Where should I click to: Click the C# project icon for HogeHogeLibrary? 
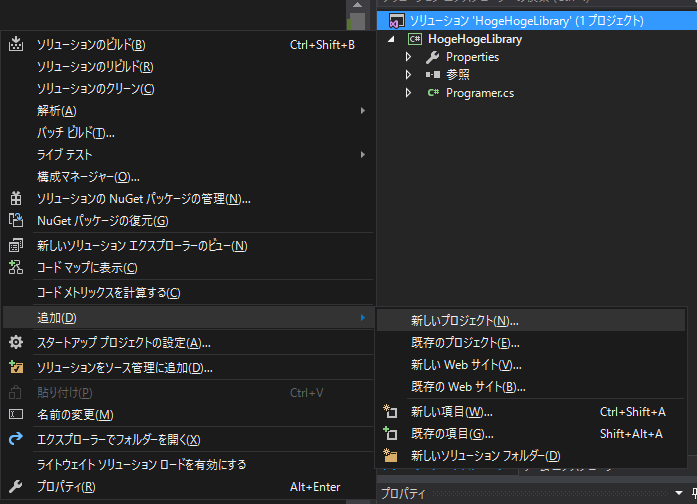415,39
